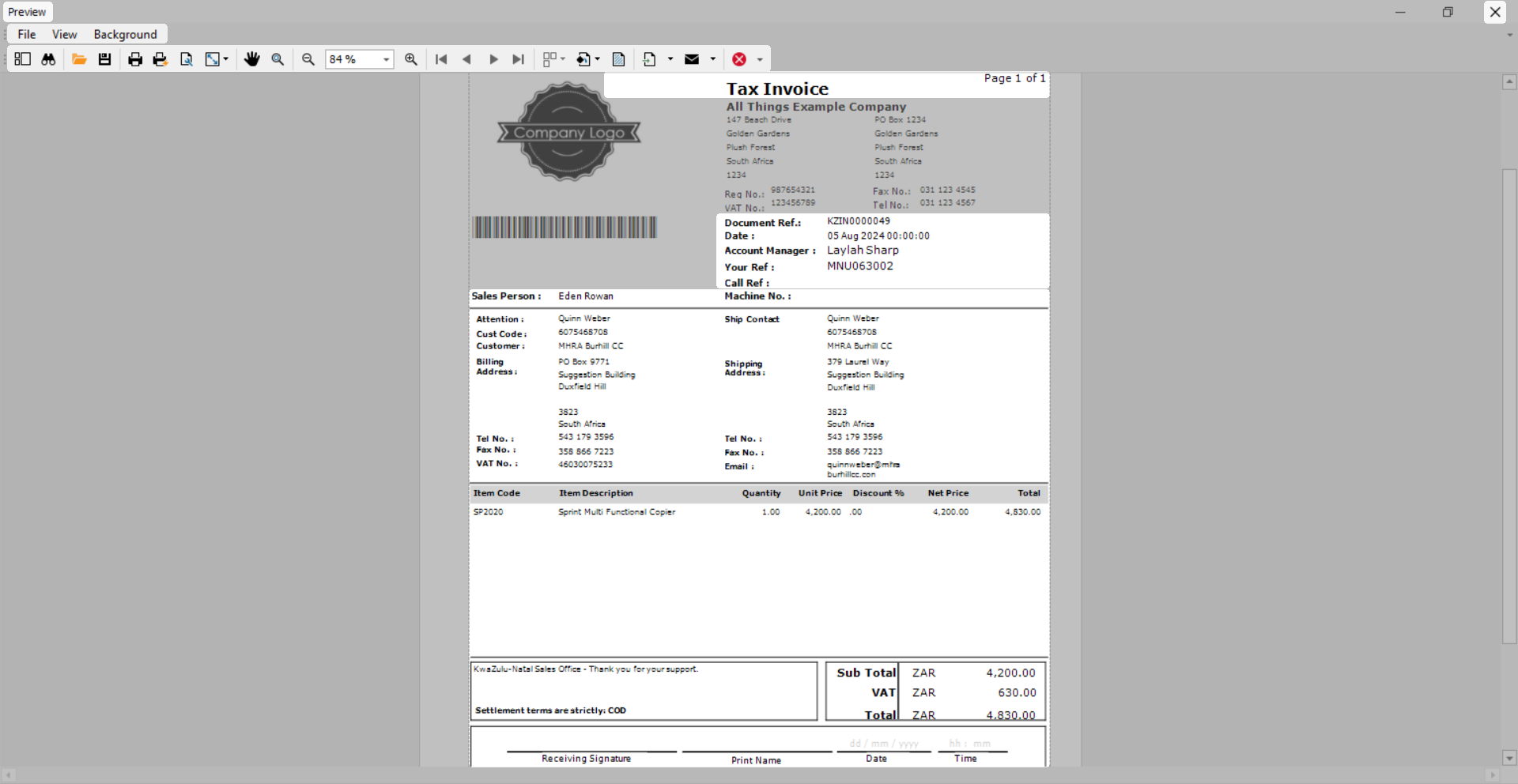The image size is (1518, 784).
Task: Click the Item Description column header
Action: pyautogui.click(x=596, y=493)
